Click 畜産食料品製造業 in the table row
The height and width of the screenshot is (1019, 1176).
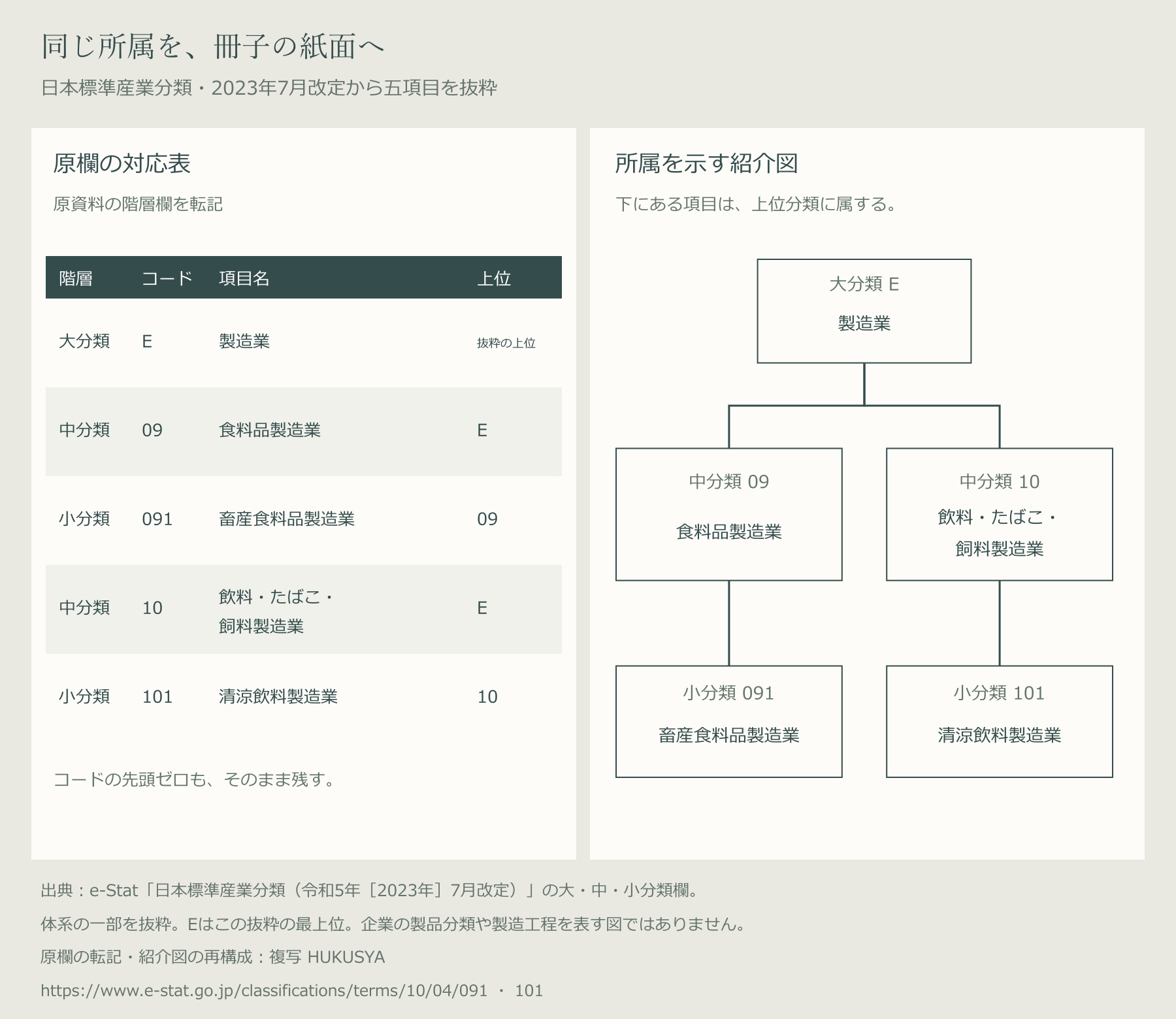click(287, 519)
